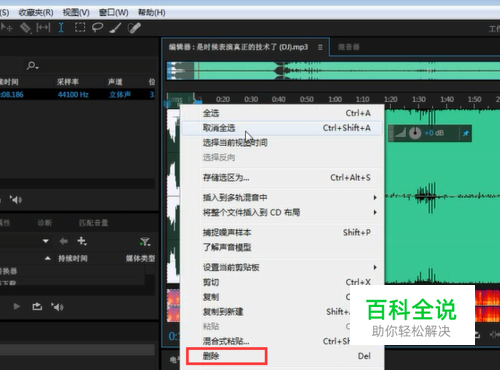Viewport: 500px width, 370px height.
Task: Choose 存储选区为... in context menu
Action: pos(282,178)
